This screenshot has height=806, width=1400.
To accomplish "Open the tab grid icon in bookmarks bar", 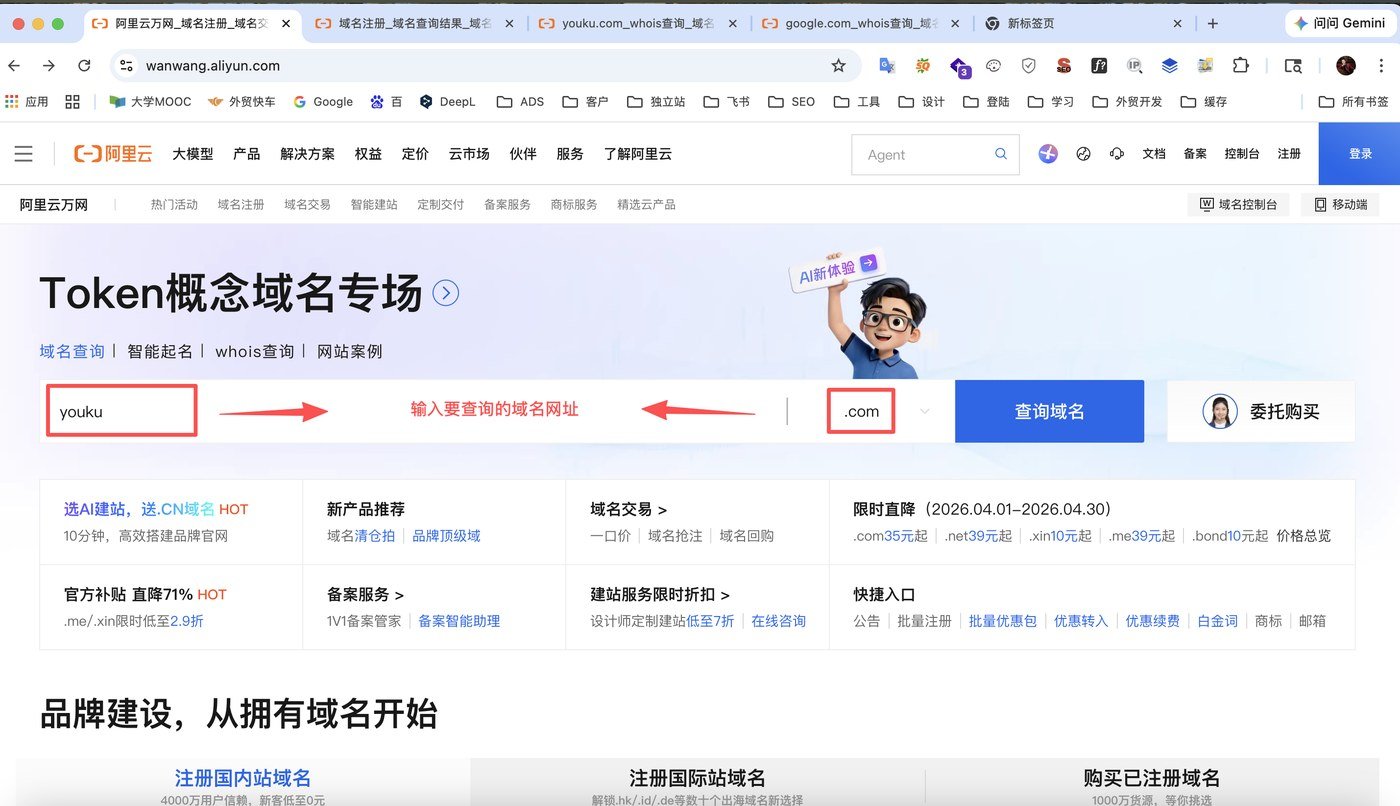I will (x=72, y=101).
